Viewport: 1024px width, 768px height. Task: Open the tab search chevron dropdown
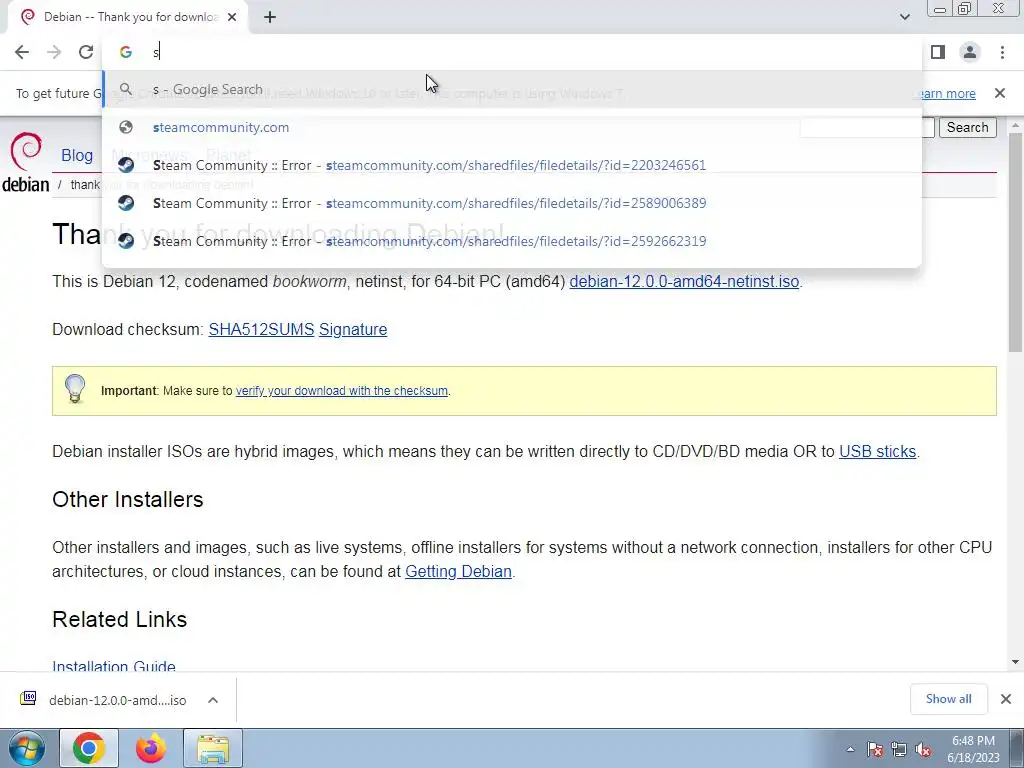coord(904,17)
